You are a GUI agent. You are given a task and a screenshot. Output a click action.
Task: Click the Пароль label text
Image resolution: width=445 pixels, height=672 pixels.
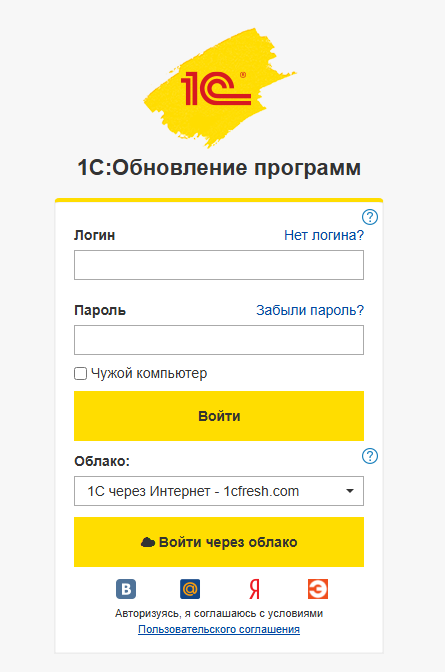pos(100,310)
